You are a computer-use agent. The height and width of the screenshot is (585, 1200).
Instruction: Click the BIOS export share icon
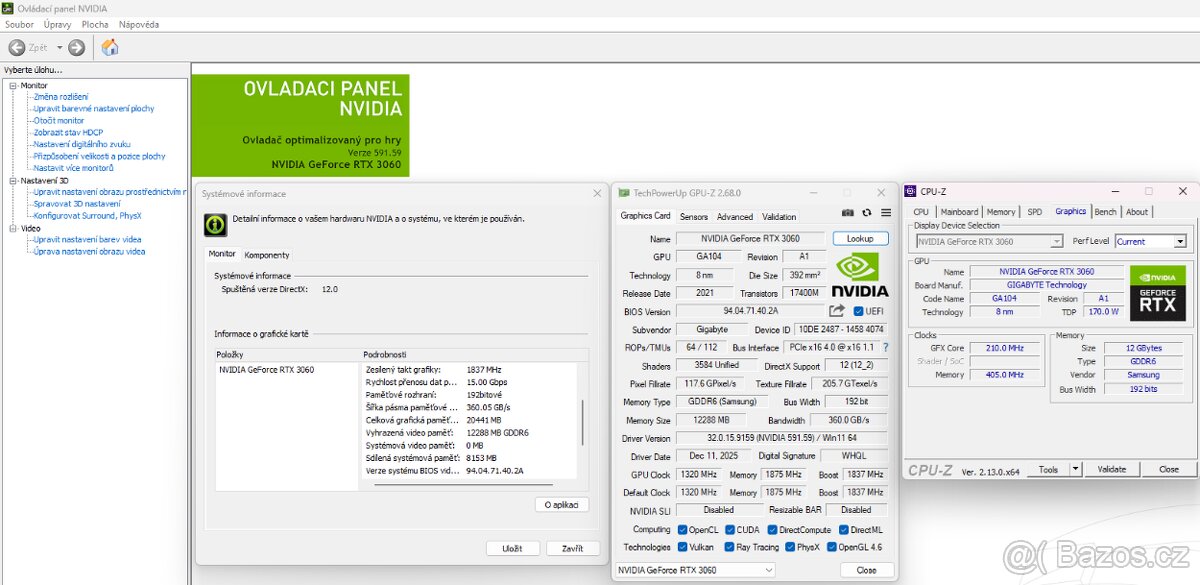tap(837, 311)
